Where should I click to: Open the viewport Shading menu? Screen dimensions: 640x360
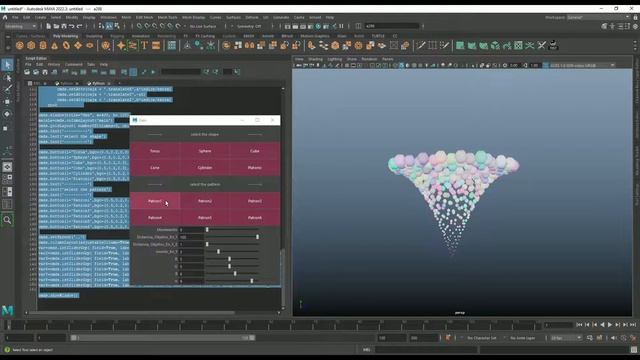[x=315, y=59]
